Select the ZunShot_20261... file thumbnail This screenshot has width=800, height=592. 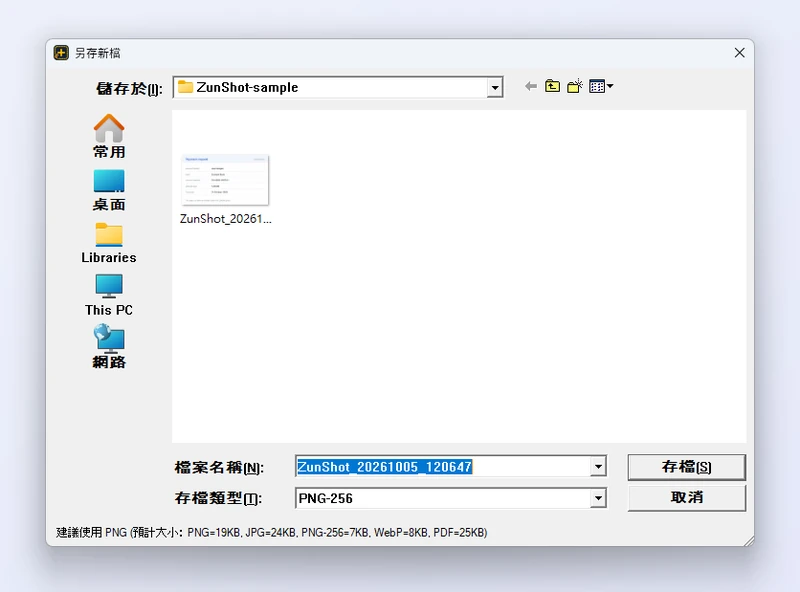coord(225,180)
